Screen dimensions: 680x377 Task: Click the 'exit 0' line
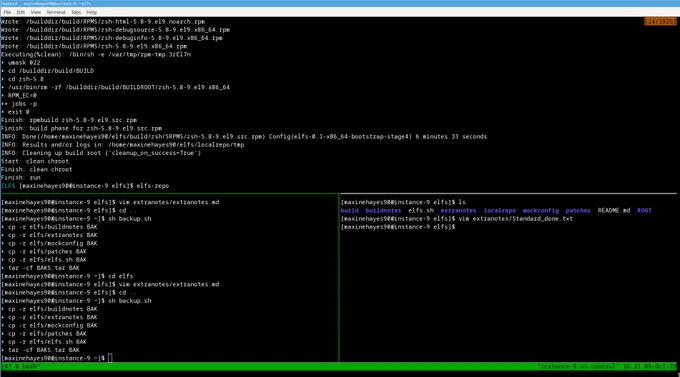[x=16, y=112]
